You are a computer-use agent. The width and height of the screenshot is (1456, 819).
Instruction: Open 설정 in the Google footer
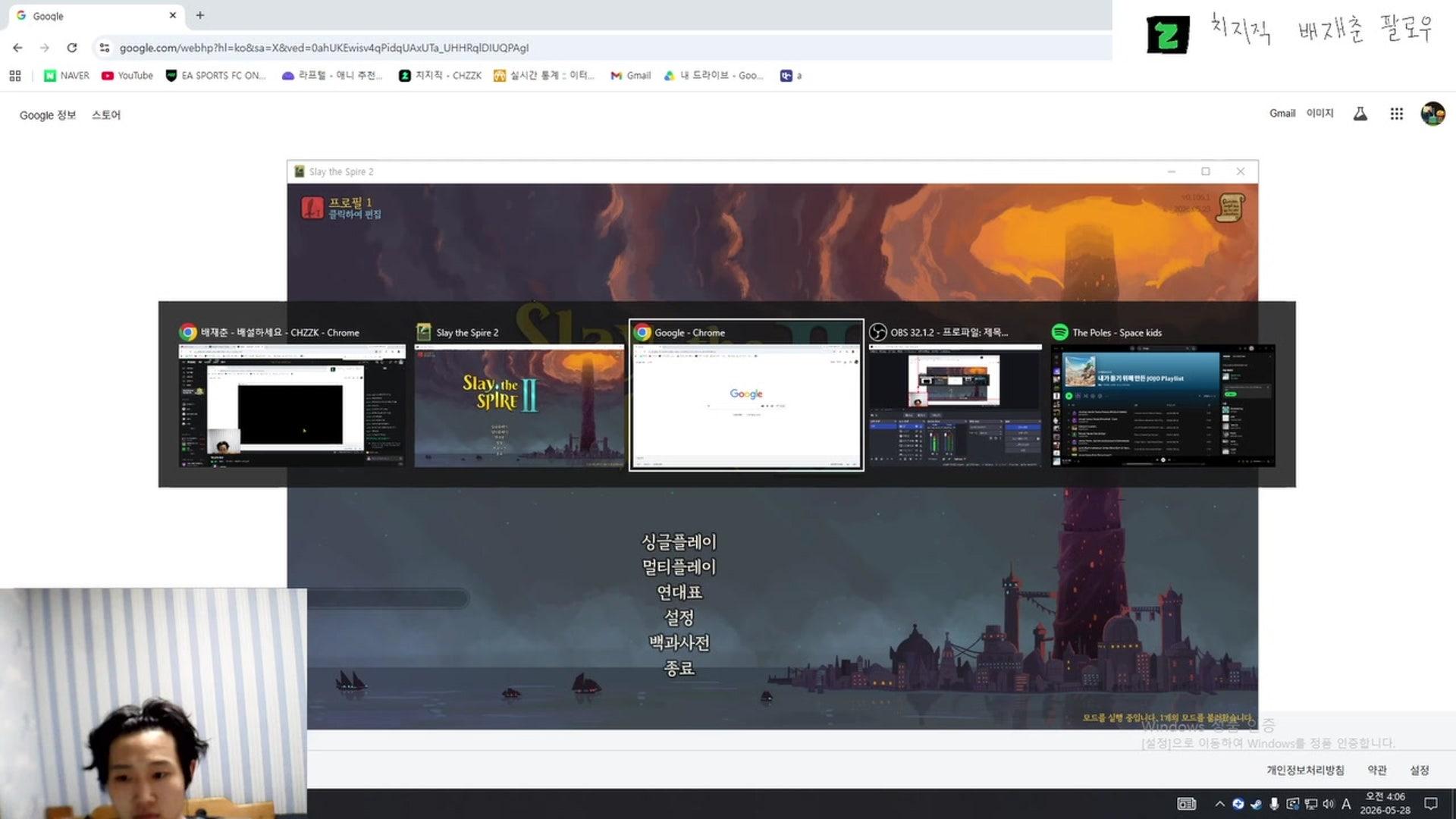1420,770
